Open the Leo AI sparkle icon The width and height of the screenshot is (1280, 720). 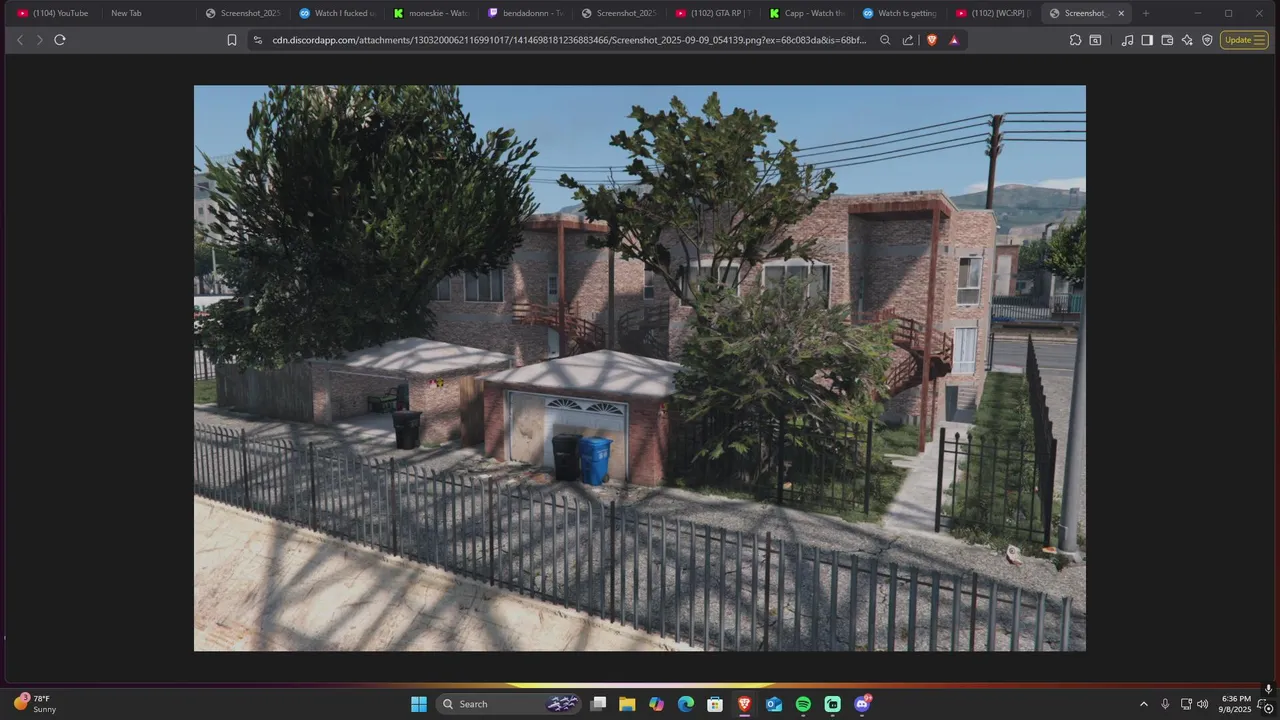(x=1187, y=40)
